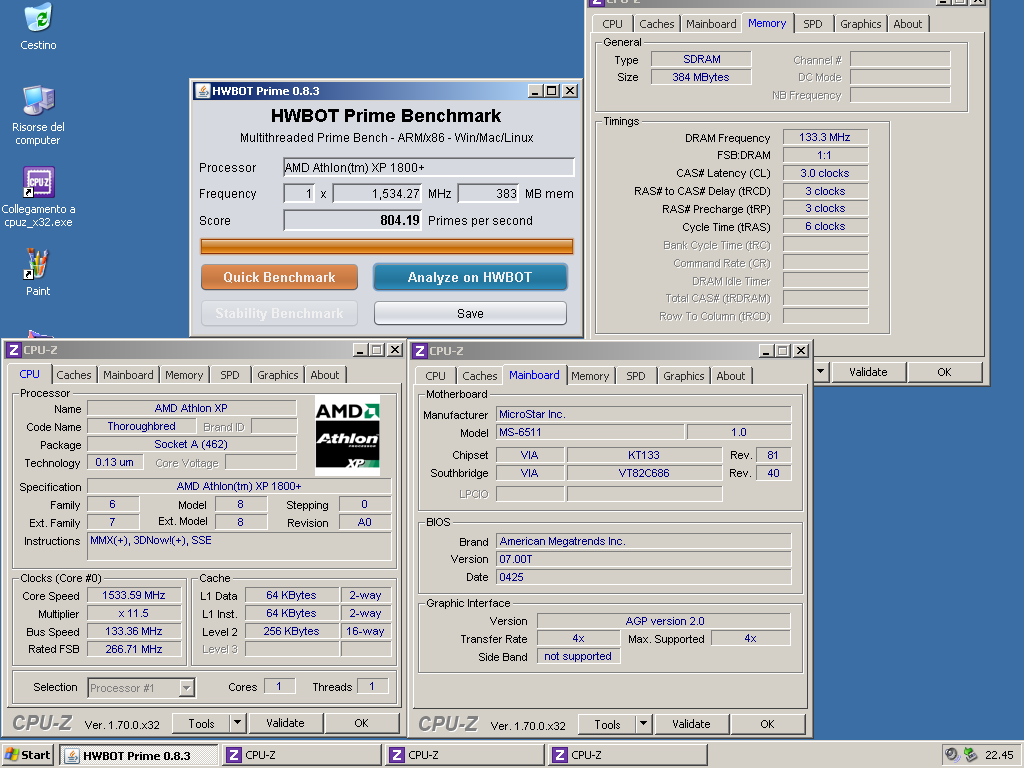Screen dimensions: 1024x768
Task: Open Graphics tab in Mainboard window
Action: coord(684,376)
